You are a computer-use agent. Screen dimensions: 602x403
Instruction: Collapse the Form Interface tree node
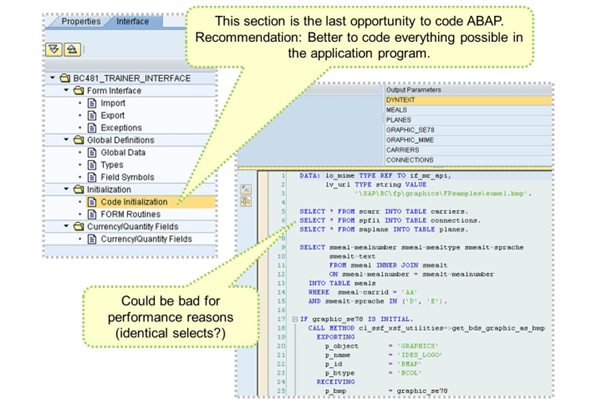tap(66, 91)
